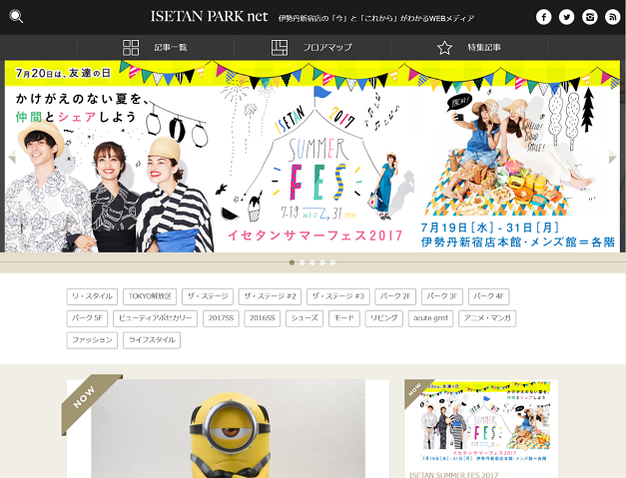Viewport: 626px width, 478px height.
Task: Open the small Summer Fes card thumbnail
Action: click(480, 421)
